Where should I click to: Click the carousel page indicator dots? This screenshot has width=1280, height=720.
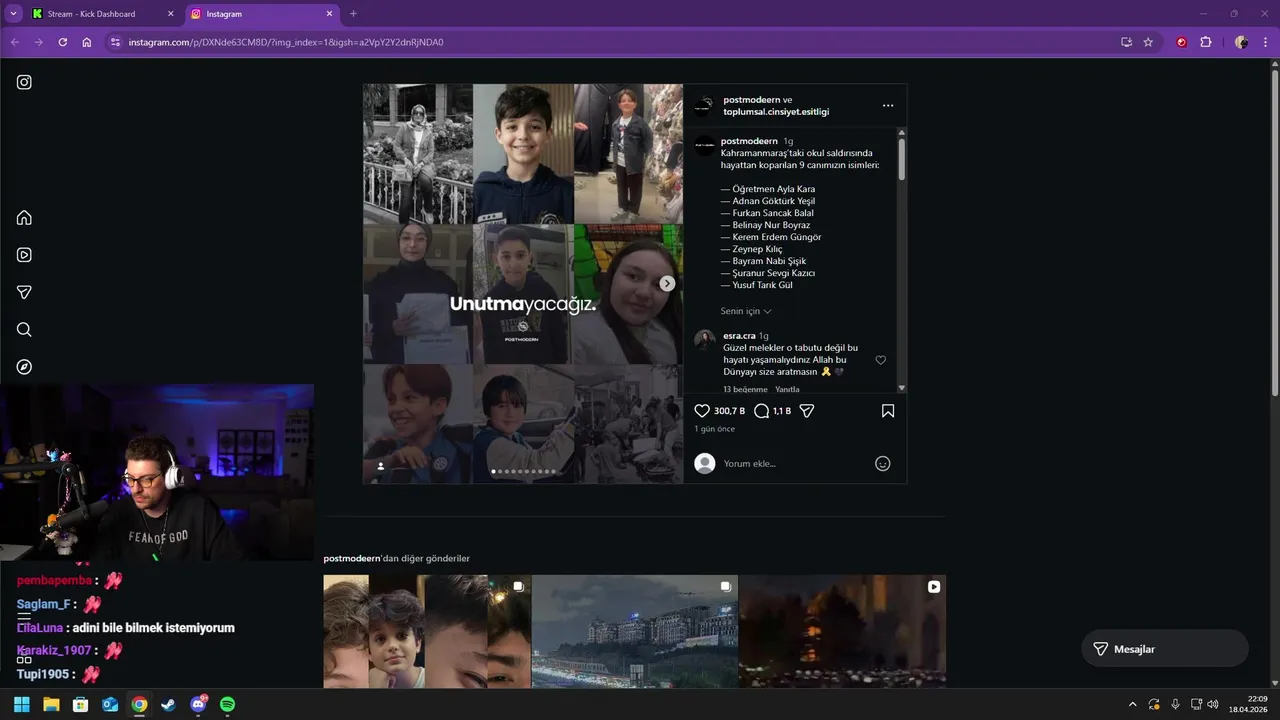524,471
